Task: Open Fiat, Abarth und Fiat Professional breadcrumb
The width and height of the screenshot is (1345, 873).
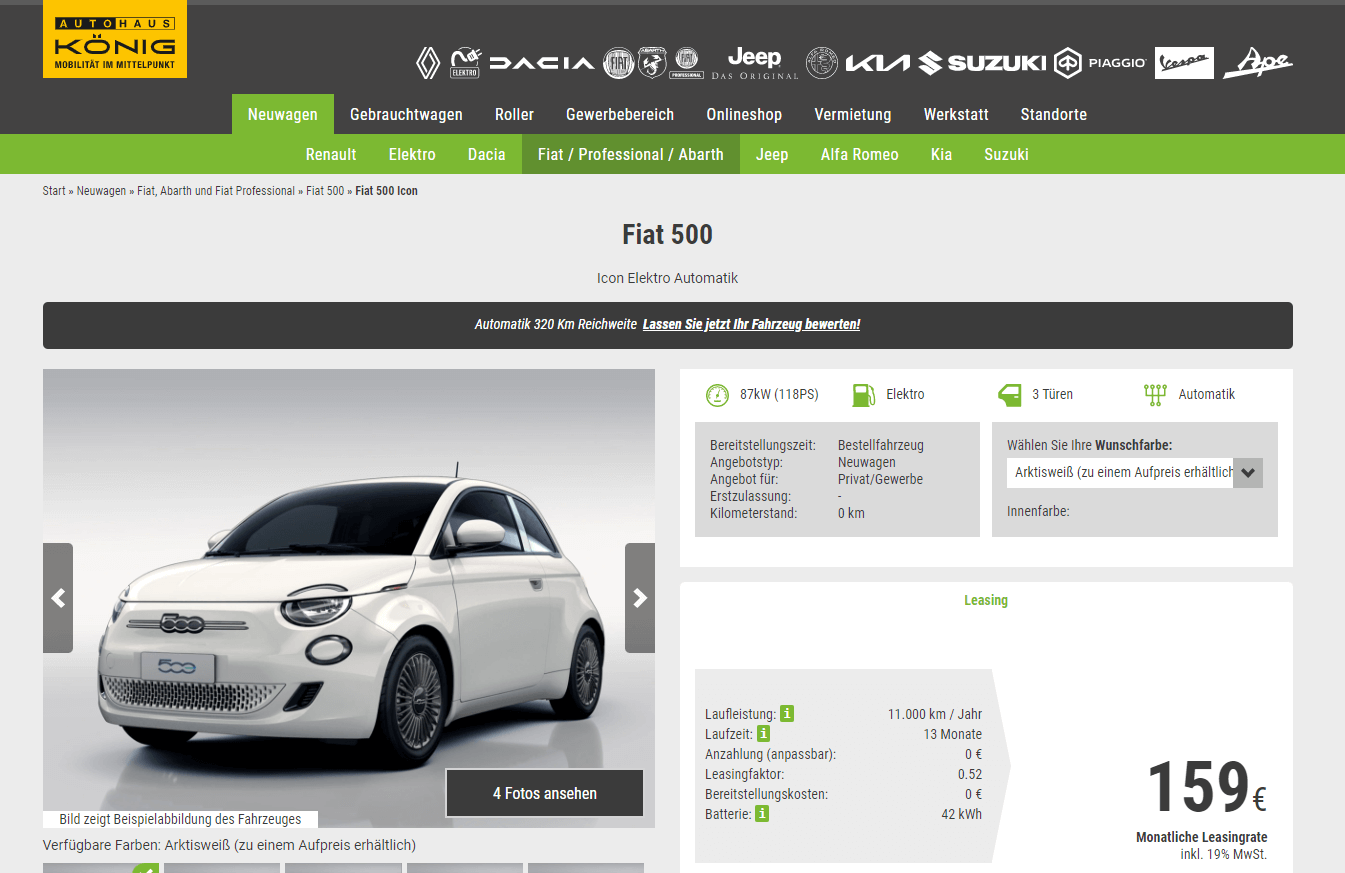Action: click(216, 190)
